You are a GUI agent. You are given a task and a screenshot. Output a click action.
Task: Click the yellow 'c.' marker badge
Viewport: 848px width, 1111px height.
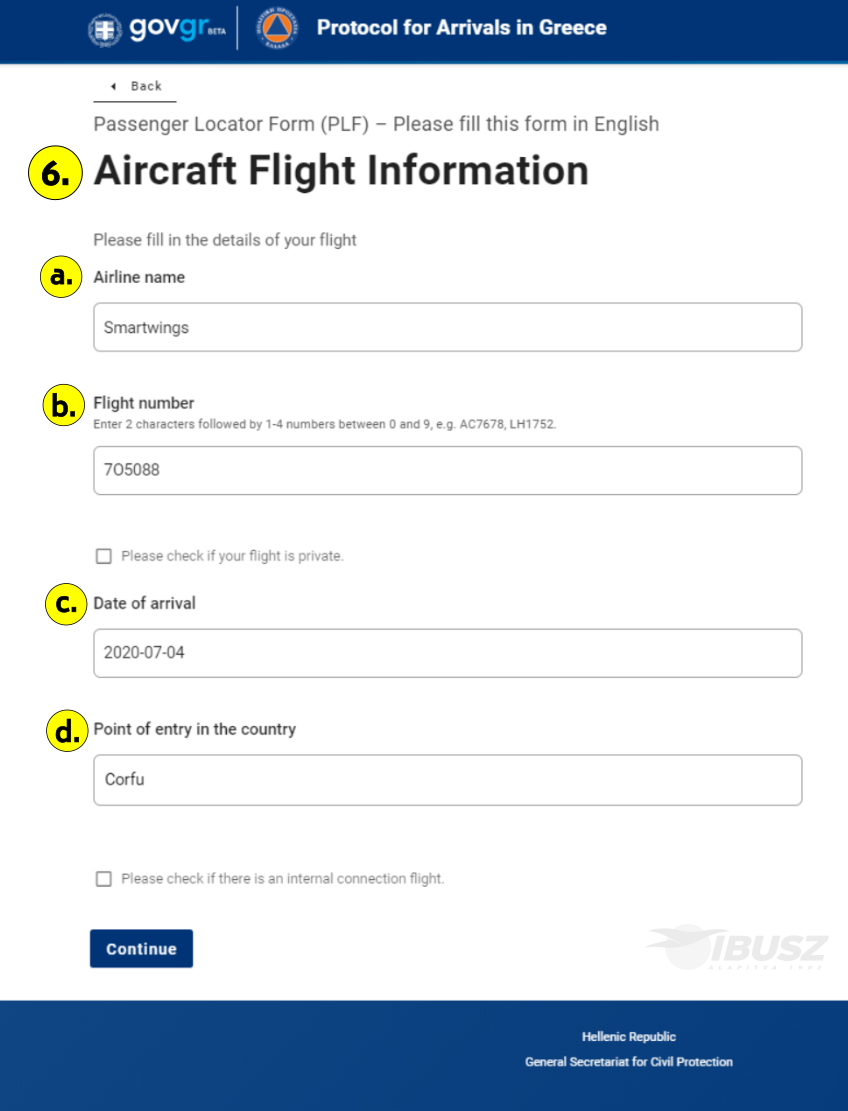(x=66, y=604)
